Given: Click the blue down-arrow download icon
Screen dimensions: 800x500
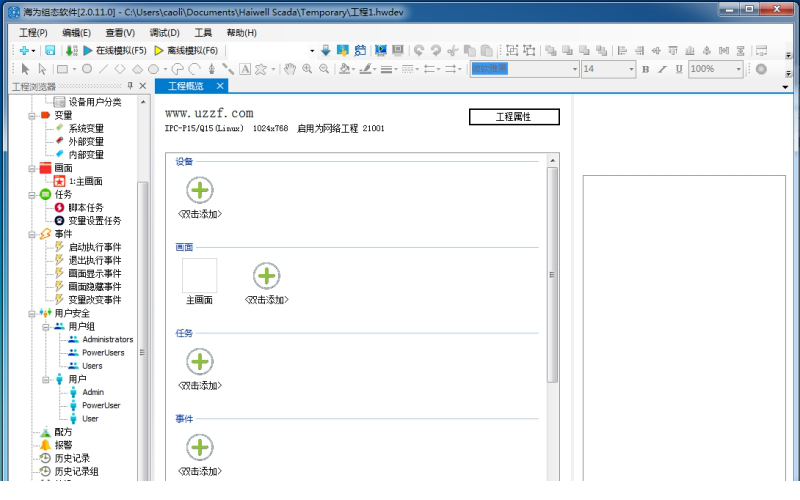Looking at the screenshot, I should click(326, 50).
